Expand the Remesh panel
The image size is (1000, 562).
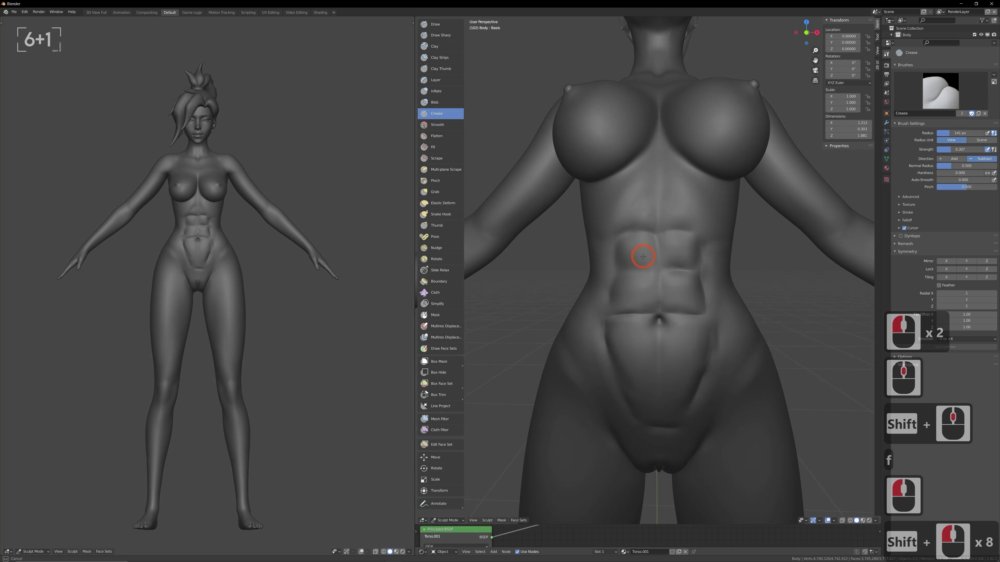pyautogui.click(x=905, y=244)
